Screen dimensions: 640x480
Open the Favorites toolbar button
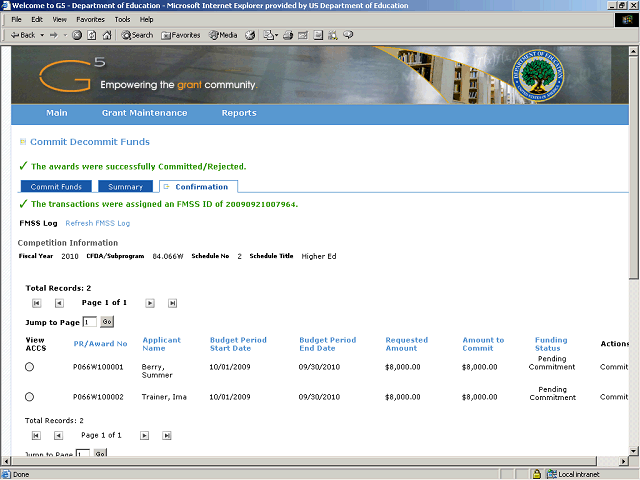[x=181, y=35]
